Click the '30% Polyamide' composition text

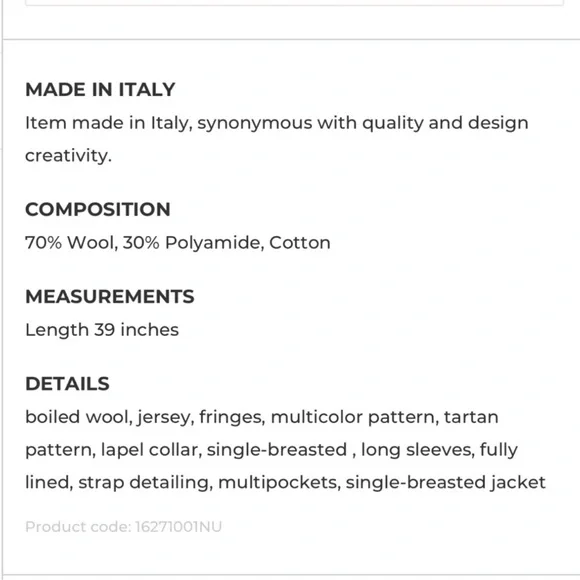click(x=193, y=243)
